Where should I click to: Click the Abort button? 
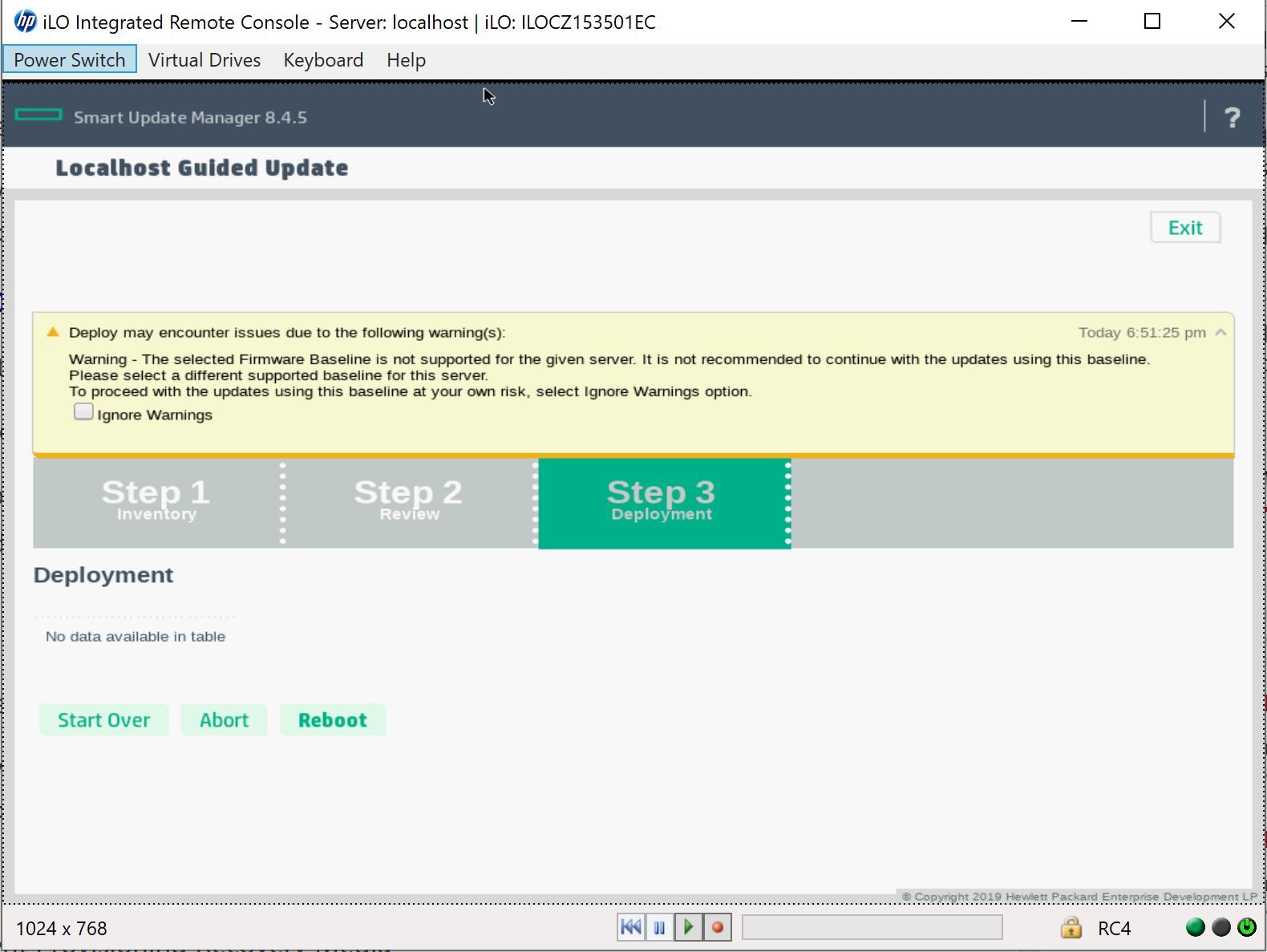[224, 720]
